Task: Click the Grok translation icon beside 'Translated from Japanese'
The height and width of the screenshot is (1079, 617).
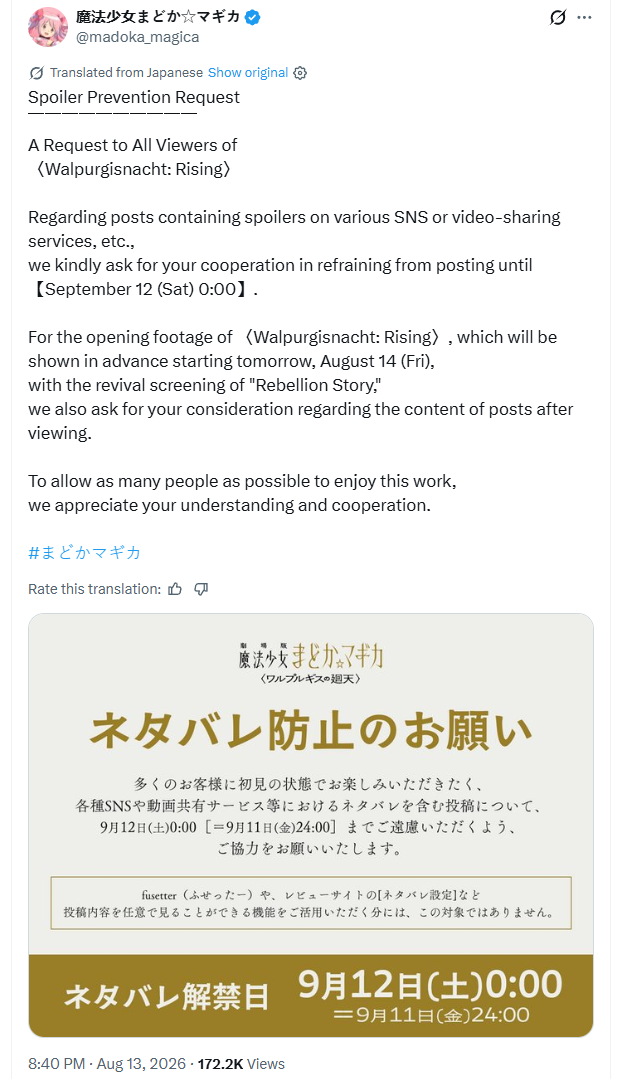Action: [x=36, y=73]
